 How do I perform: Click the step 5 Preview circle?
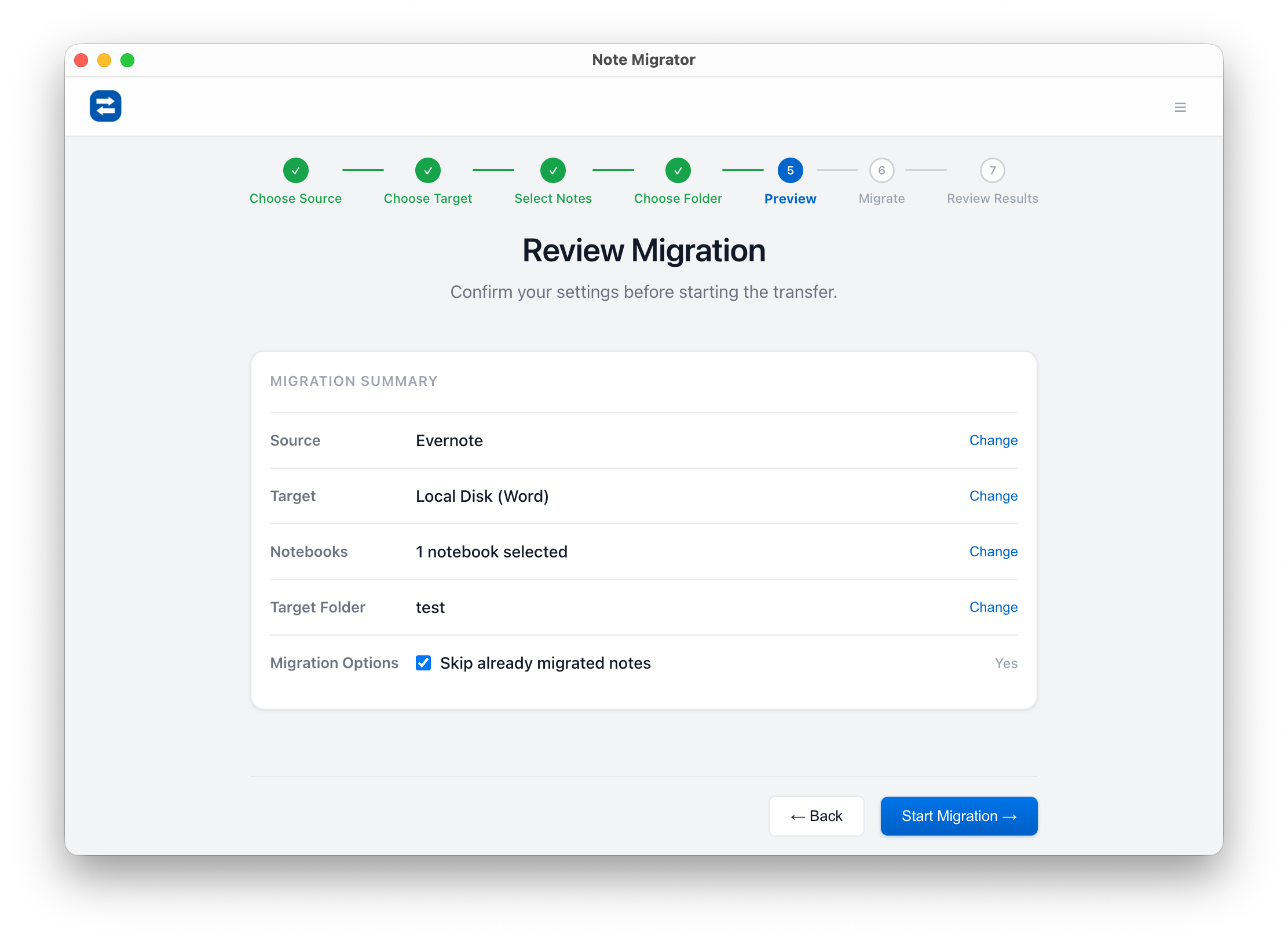790,170
